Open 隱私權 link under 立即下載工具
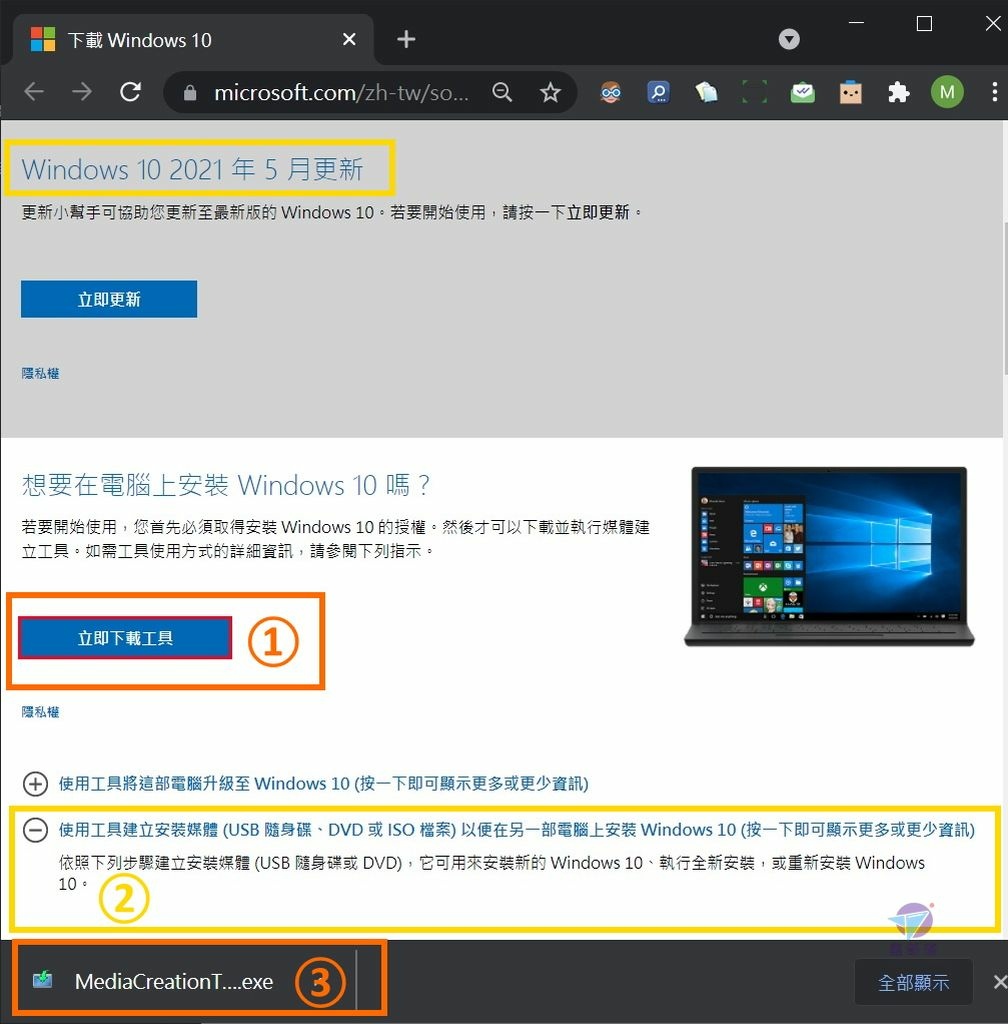Screen dimensions: 1008x1024 point(40,712)
